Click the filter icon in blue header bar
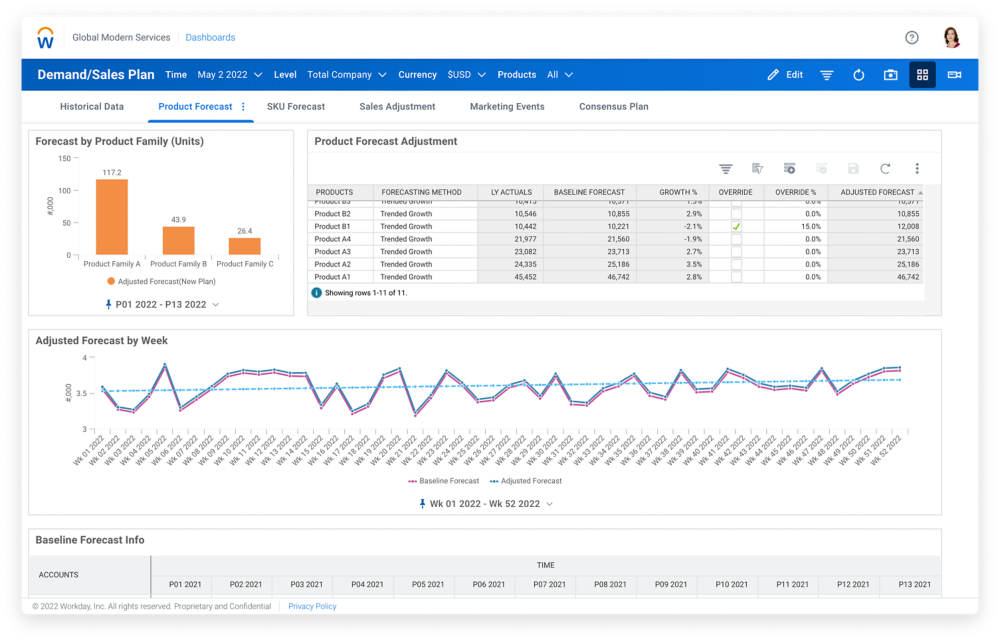 [827, 75]
